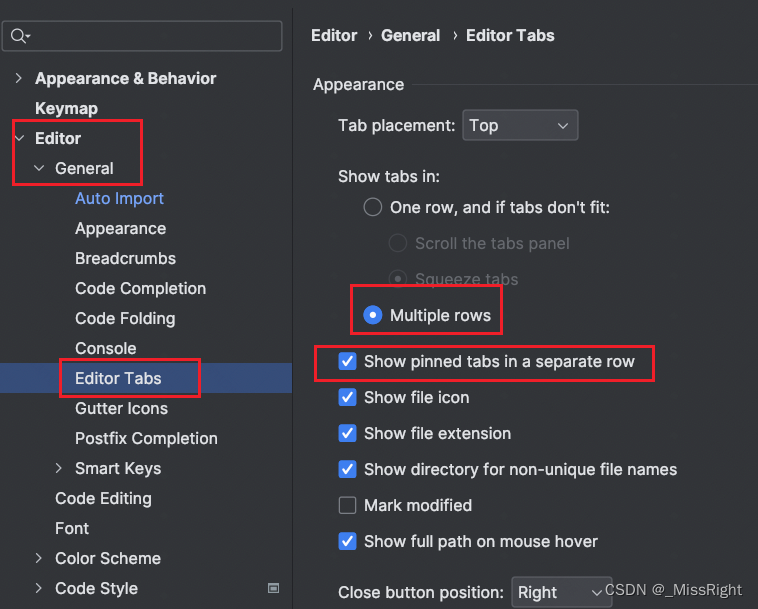Select the Multiple rows radio button
This screenshot has height=609, width=758.
click(x=373, y=315)
